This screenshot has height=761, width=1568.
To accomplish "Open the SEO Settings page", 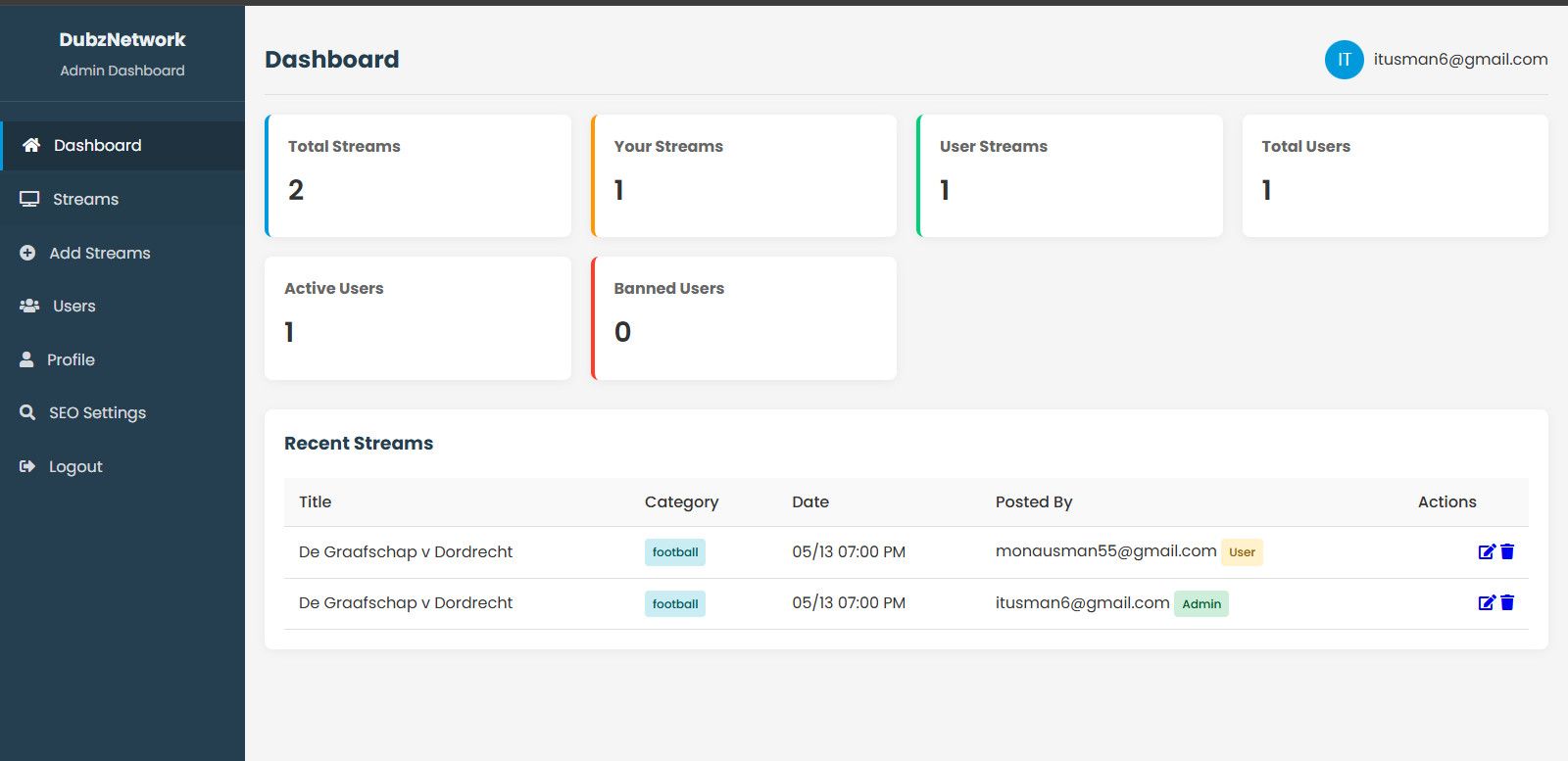I will [97, 412].
